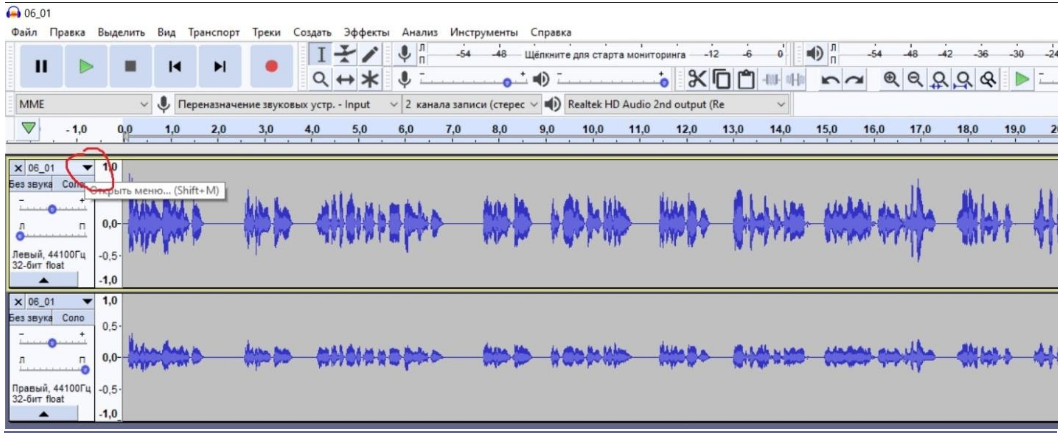1061x433 pixels.
Task: Select the I-beam Selection tool
Action: [x=323, y=55]
